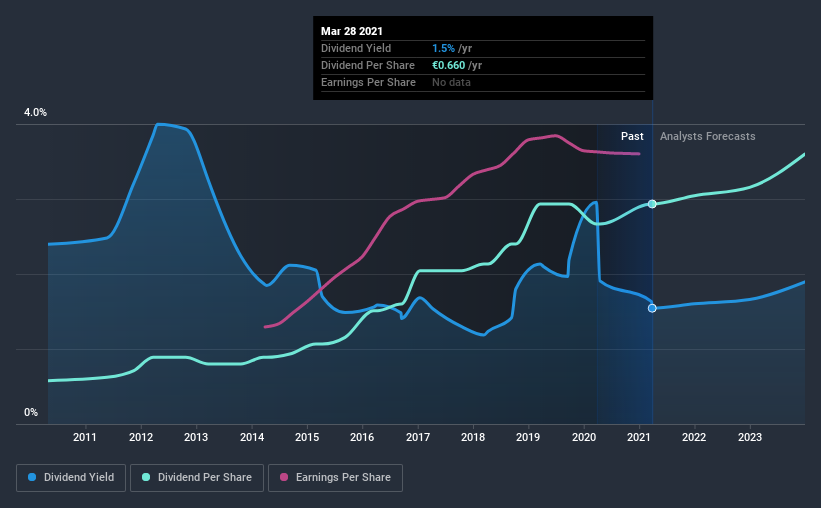Click the pink Earnings Per Share legend dot
The height and width of the screenshot is (508, 821).
click(284, 477)
